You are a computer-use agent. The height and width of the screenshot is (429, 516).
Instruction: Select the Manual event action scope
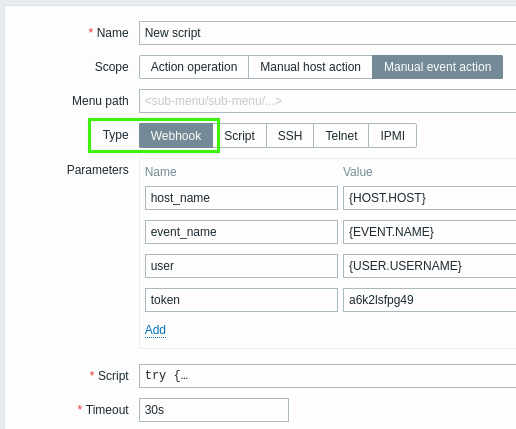coord(437,67)
